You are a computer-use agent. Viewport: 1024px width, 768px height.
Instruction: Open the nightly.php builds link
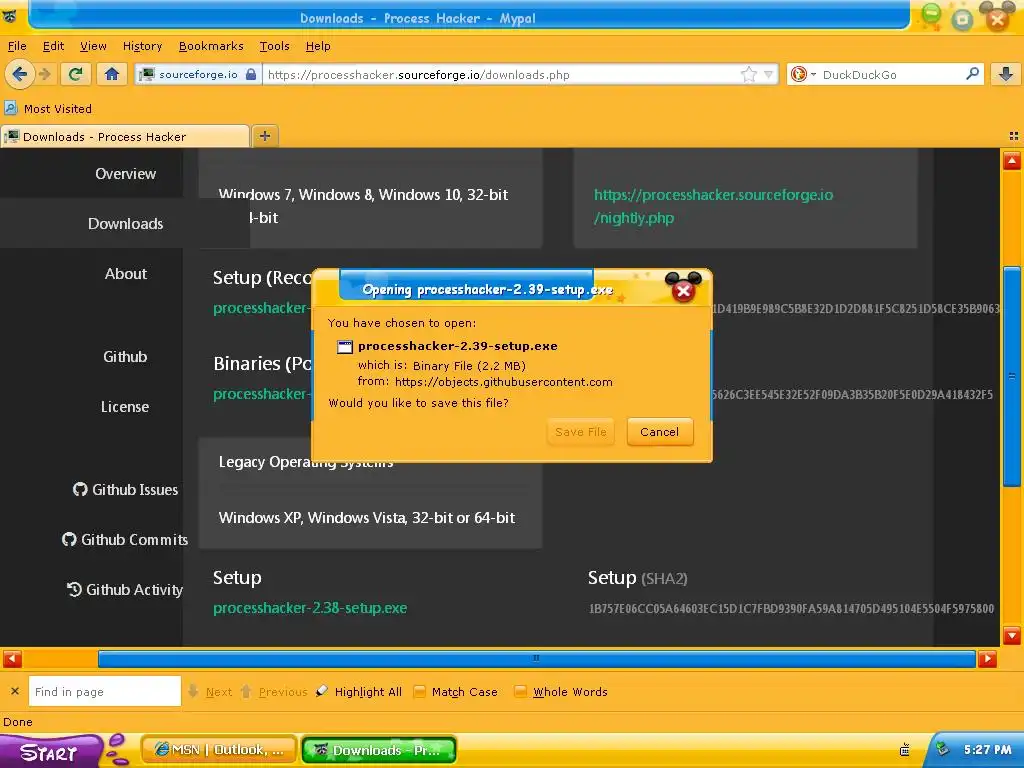point(713,206)
